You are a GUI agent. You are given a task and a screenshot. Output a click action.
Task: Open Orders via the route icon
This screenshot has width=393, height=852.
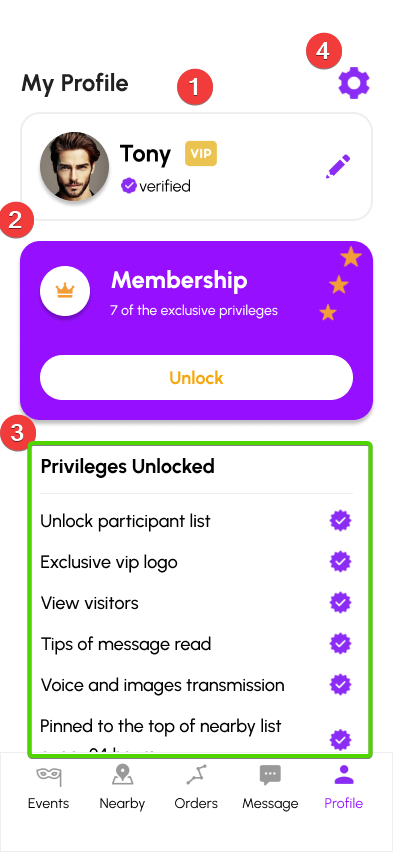pyautogui.click(x=196, y=775)
